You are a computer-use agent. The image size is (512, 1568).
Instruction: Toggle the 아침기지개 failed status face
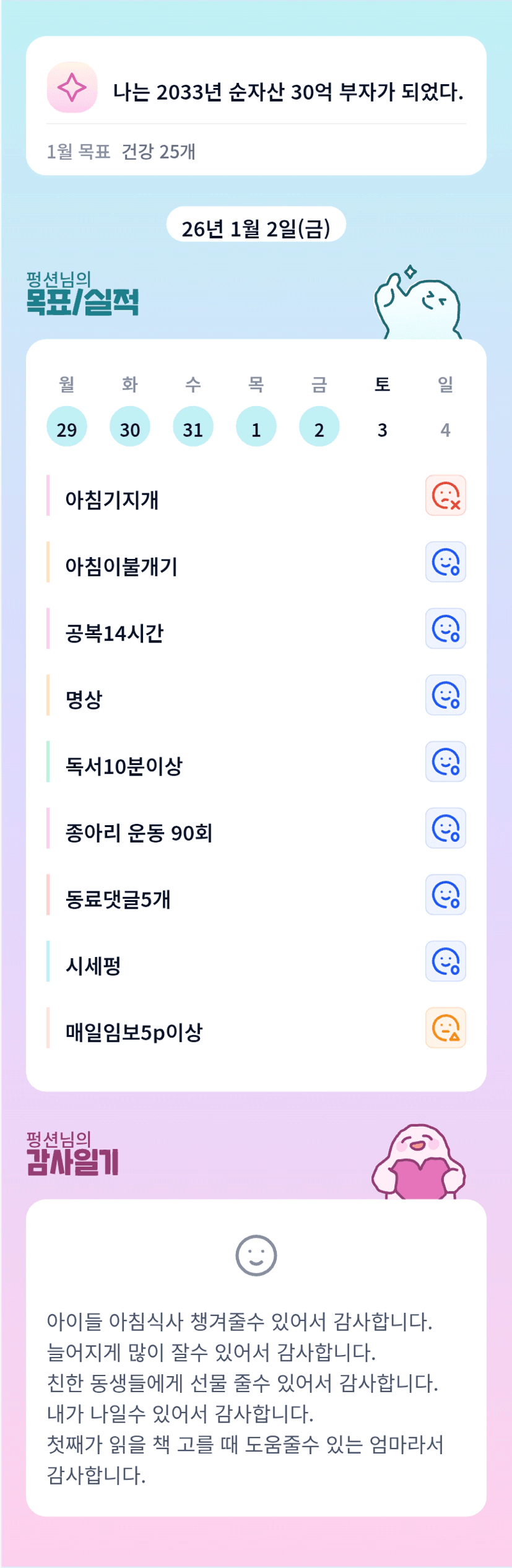445,496
